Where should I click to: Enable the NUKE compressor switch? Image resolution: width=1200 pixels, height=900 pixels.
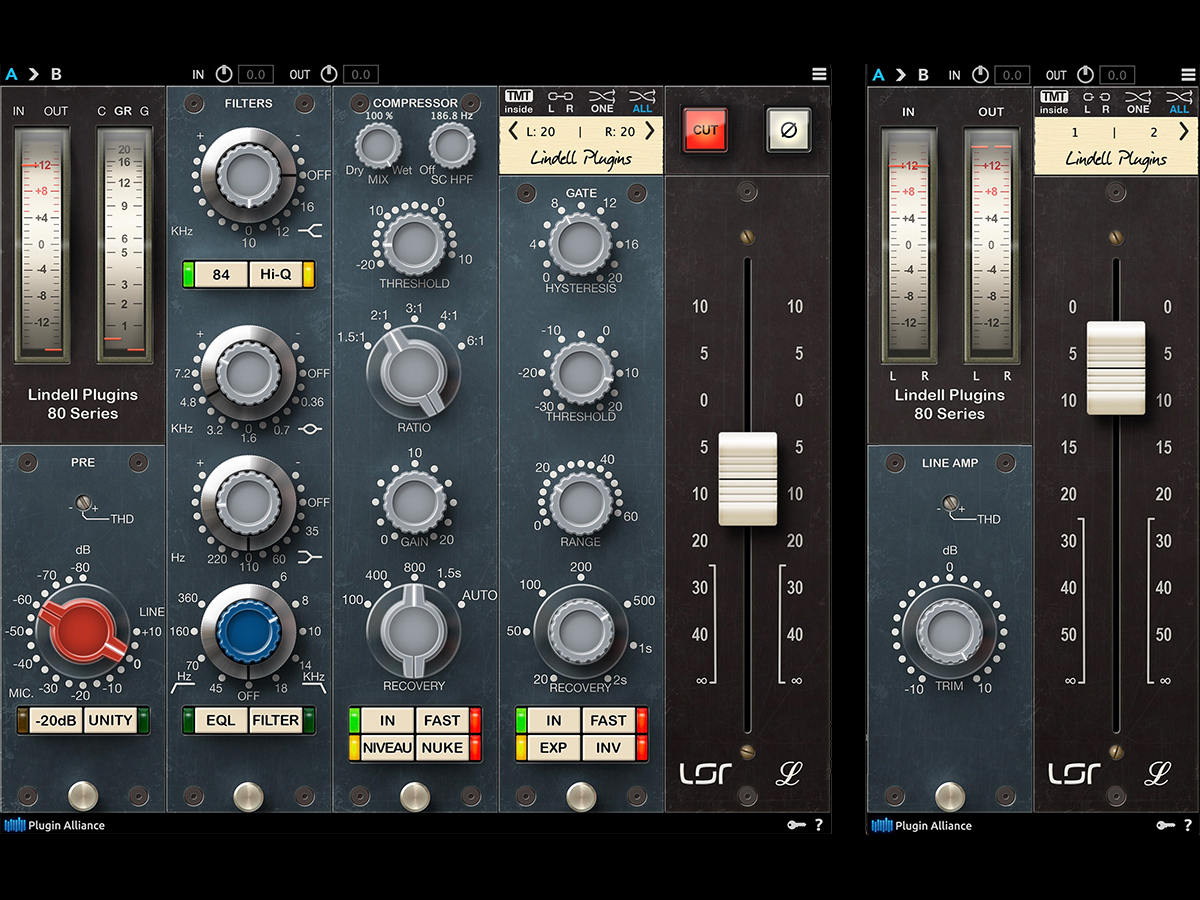tap(442, 747)
